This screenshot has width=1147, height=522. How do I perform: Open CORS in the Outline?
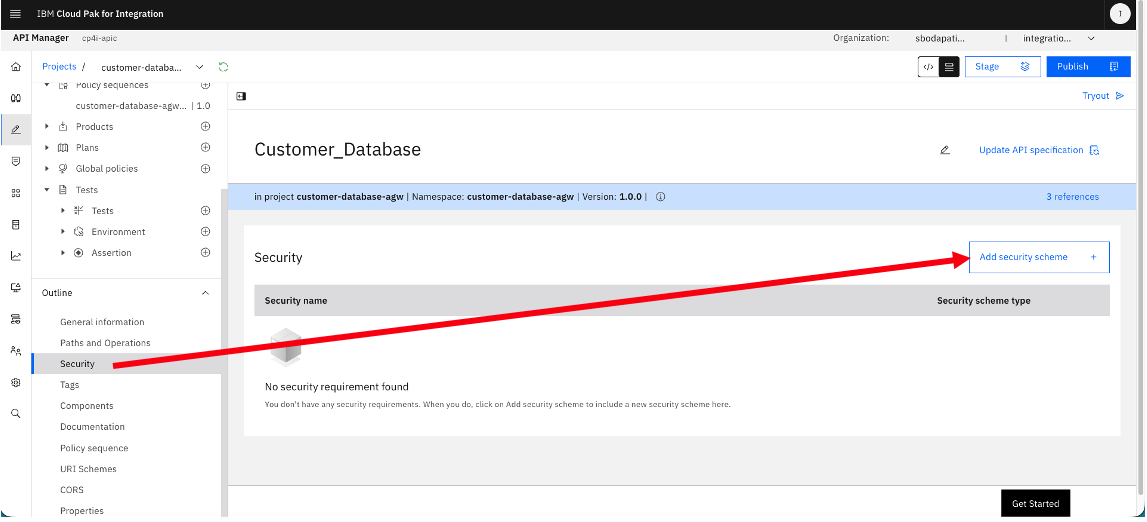coord(72,490)
